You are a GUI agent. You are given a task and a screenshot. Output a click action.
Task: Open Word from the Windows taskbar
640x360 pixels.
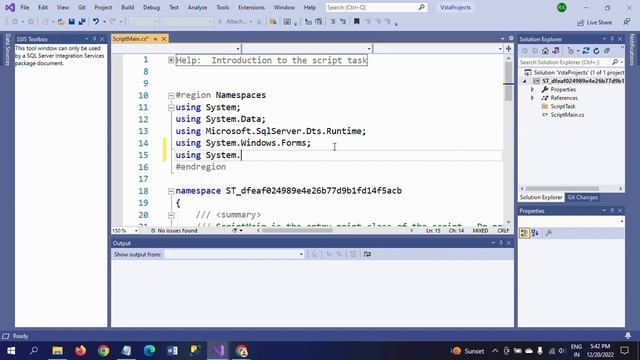(172, 351)
